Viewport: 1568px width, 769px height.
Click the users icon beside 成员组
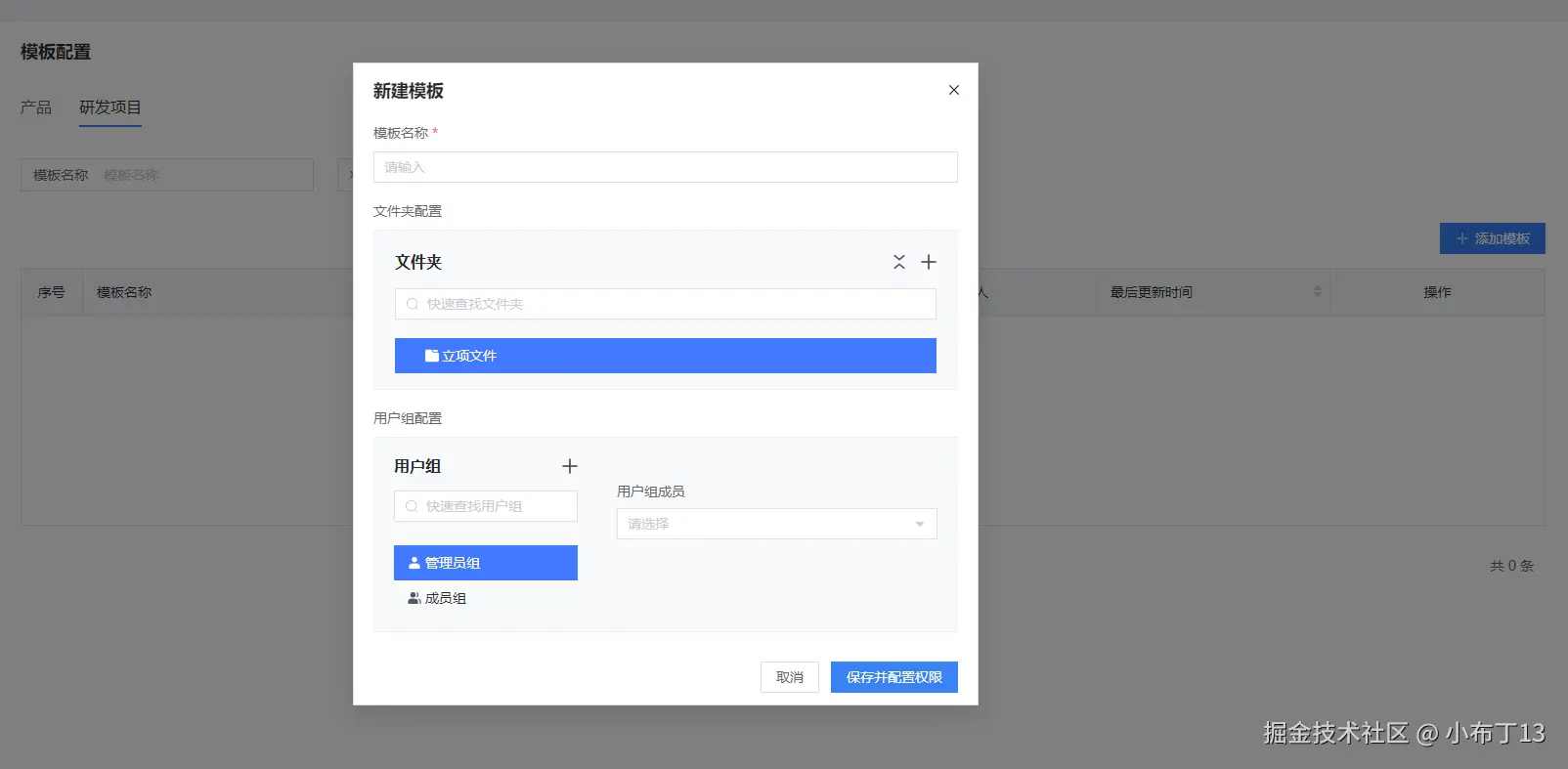[x=414, y=598]
